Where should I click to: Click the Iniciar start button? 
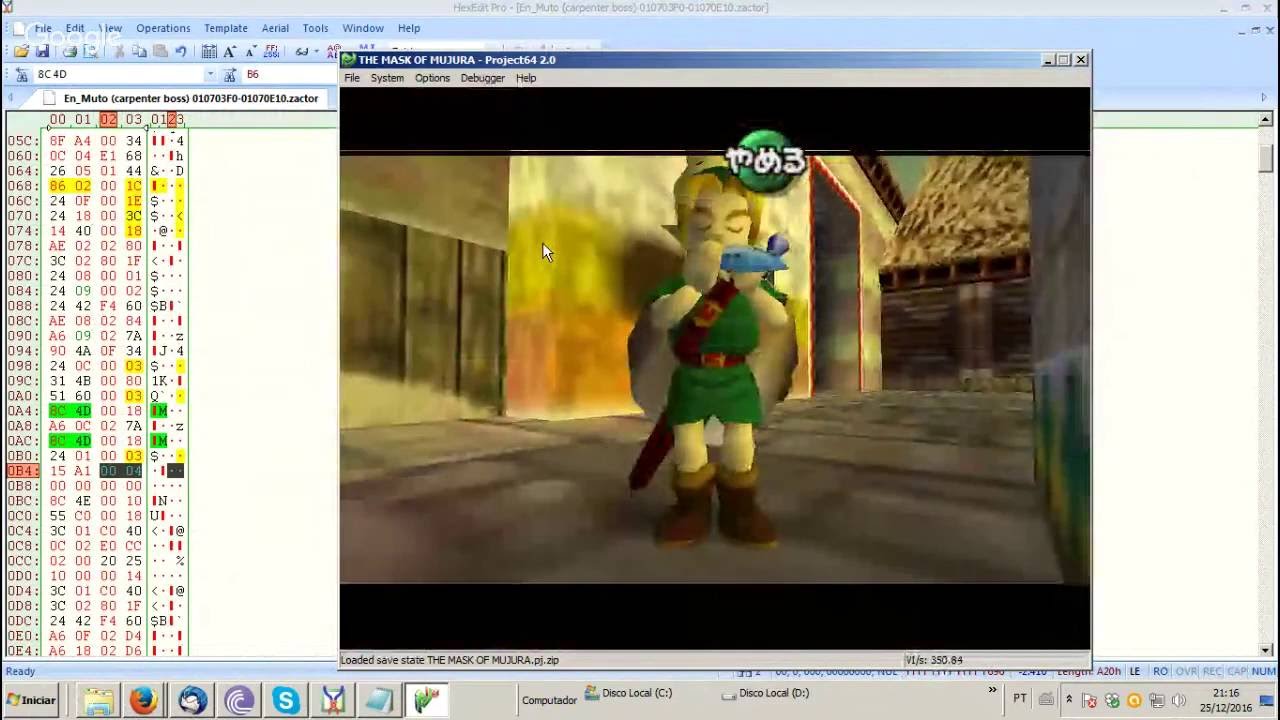click(31, 700)
